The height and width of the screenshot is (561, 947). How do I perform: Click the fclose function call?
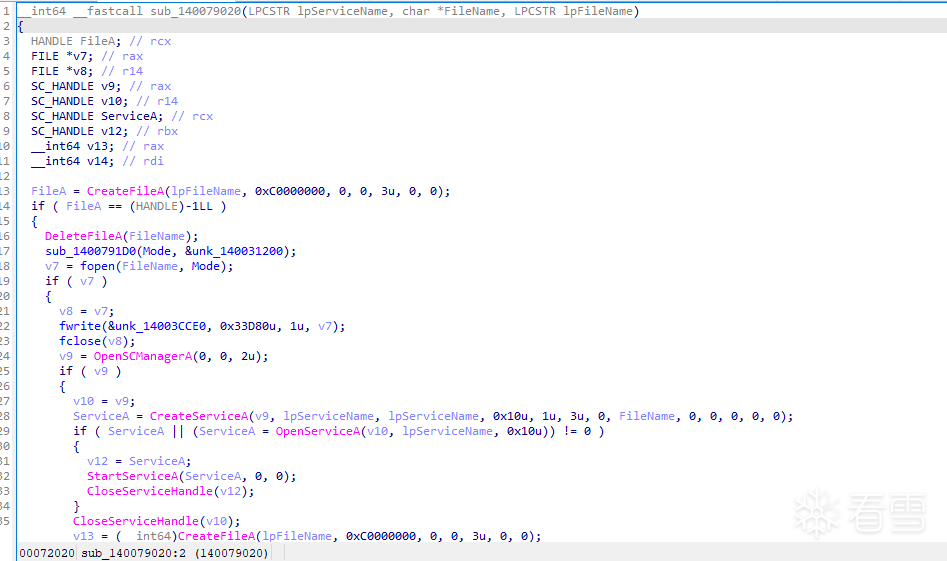(79, 341)
